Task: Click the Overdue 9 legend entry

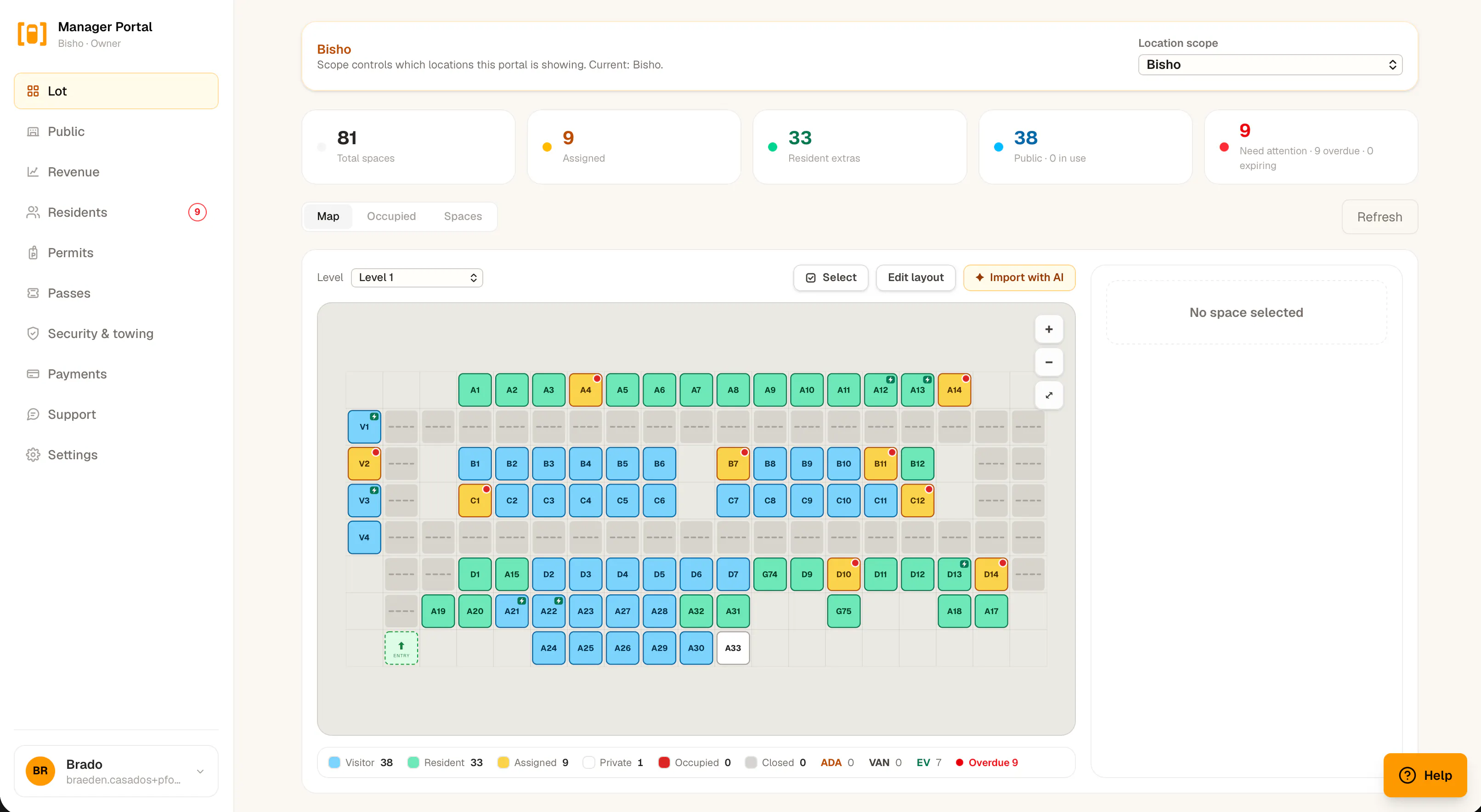Action: pyautogui.click(x=987, y=762)
